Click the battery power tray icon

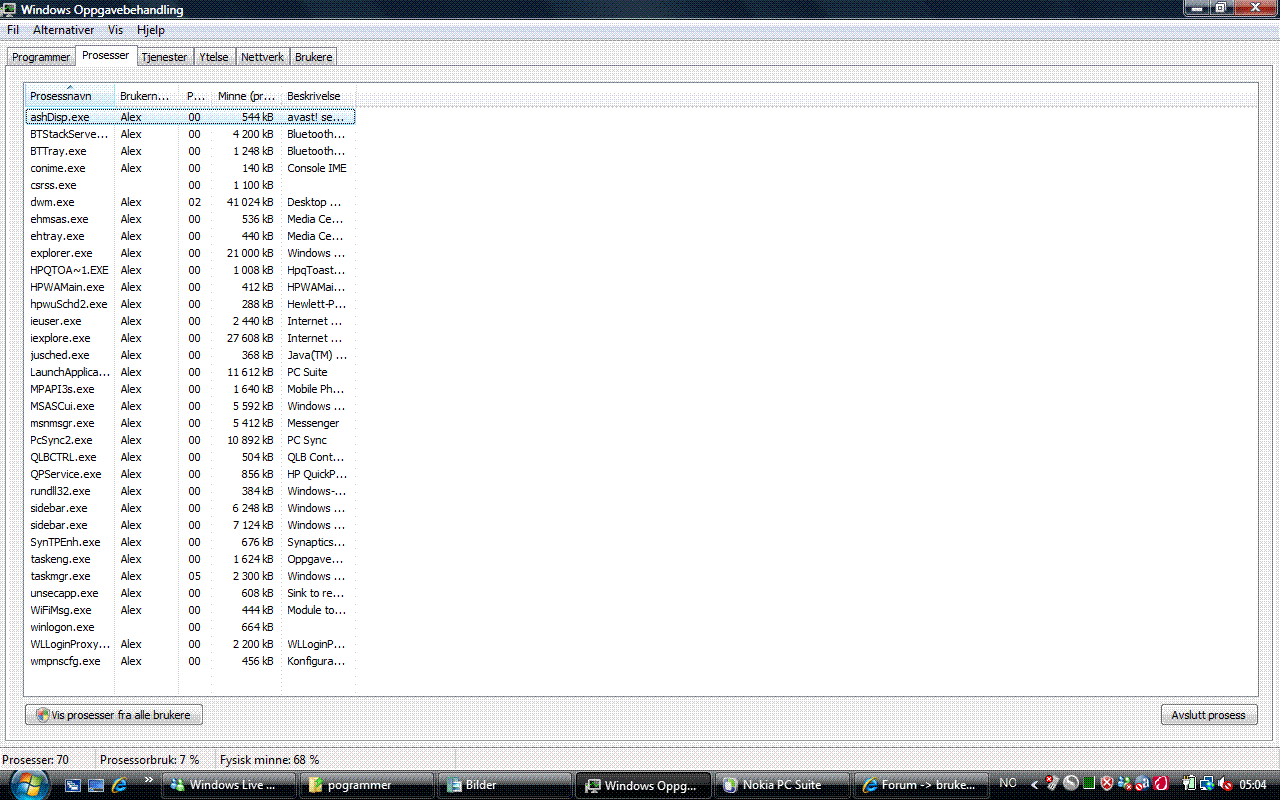point(1189,784)
